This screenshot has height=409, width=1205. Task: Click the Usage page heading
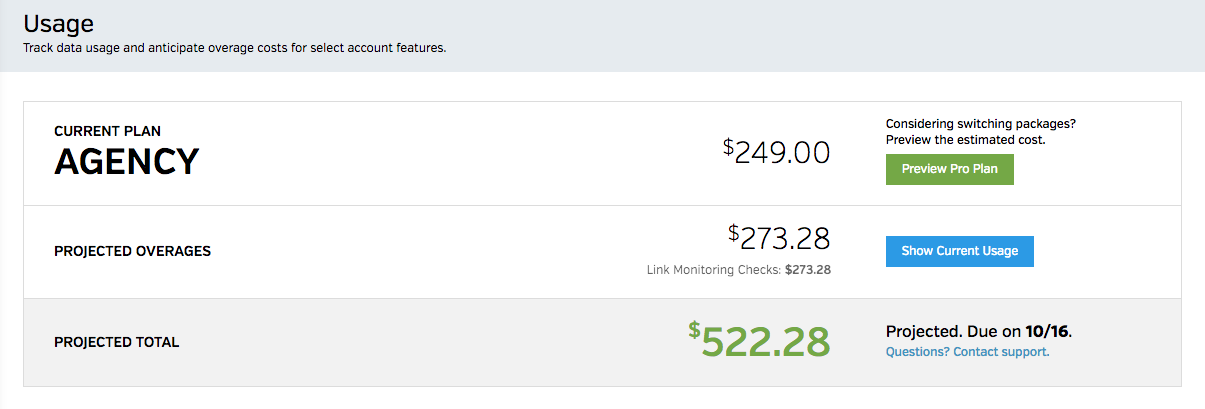point(60,24)
